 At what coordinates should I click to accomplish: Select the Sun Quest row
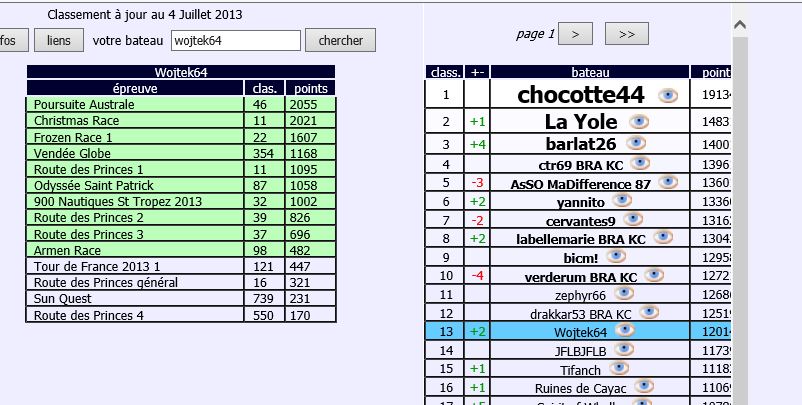coord(181,299)
